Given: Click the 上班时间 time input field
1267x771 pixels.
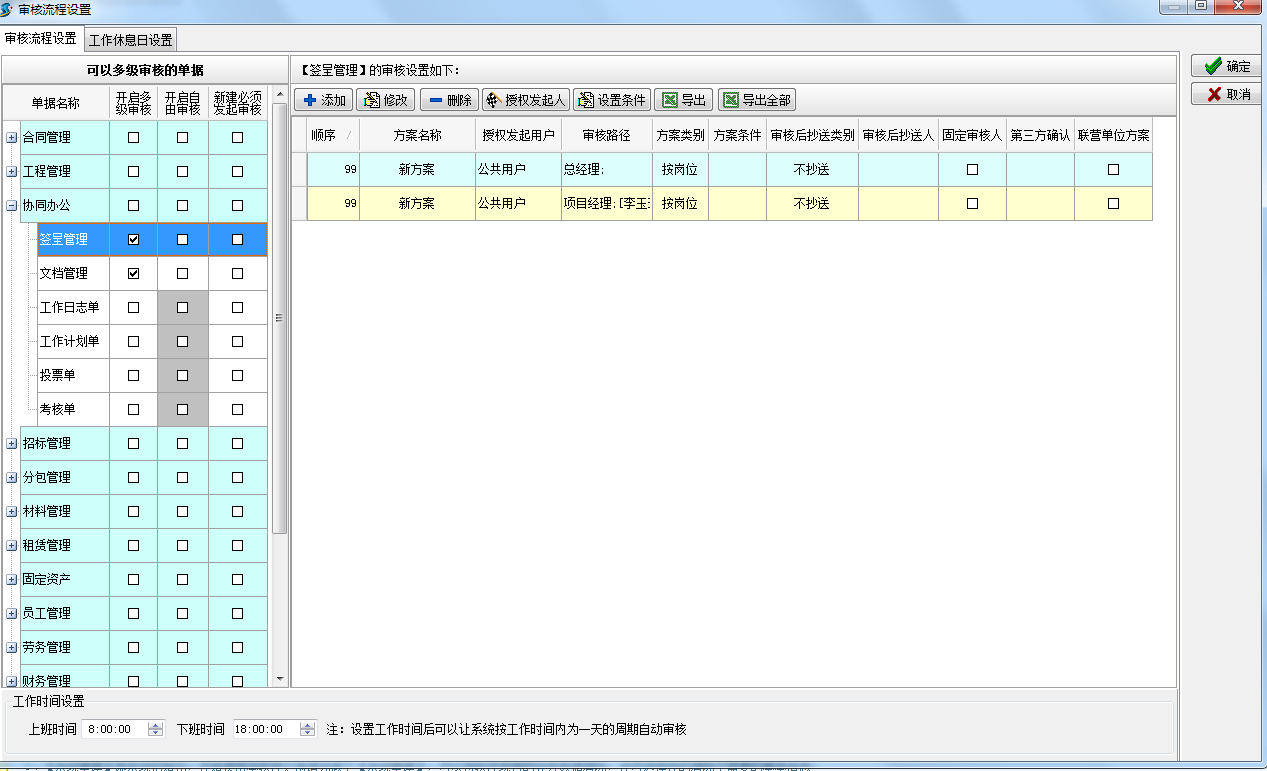Looking at the screenshot, I should pyautogui.click(x=113, y=730).
